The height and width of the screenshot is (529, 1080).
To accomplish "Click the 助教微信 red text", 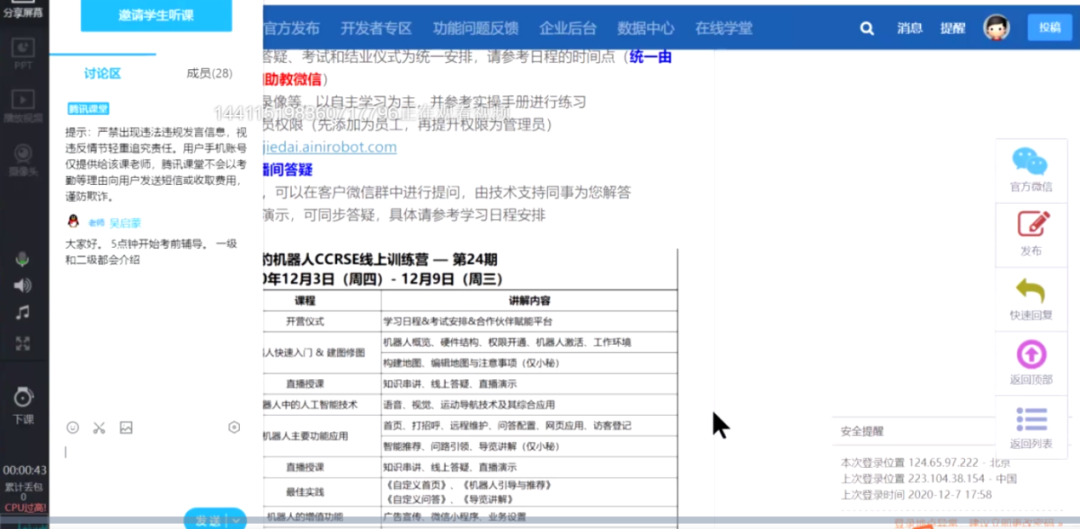I will coord(292,79).
